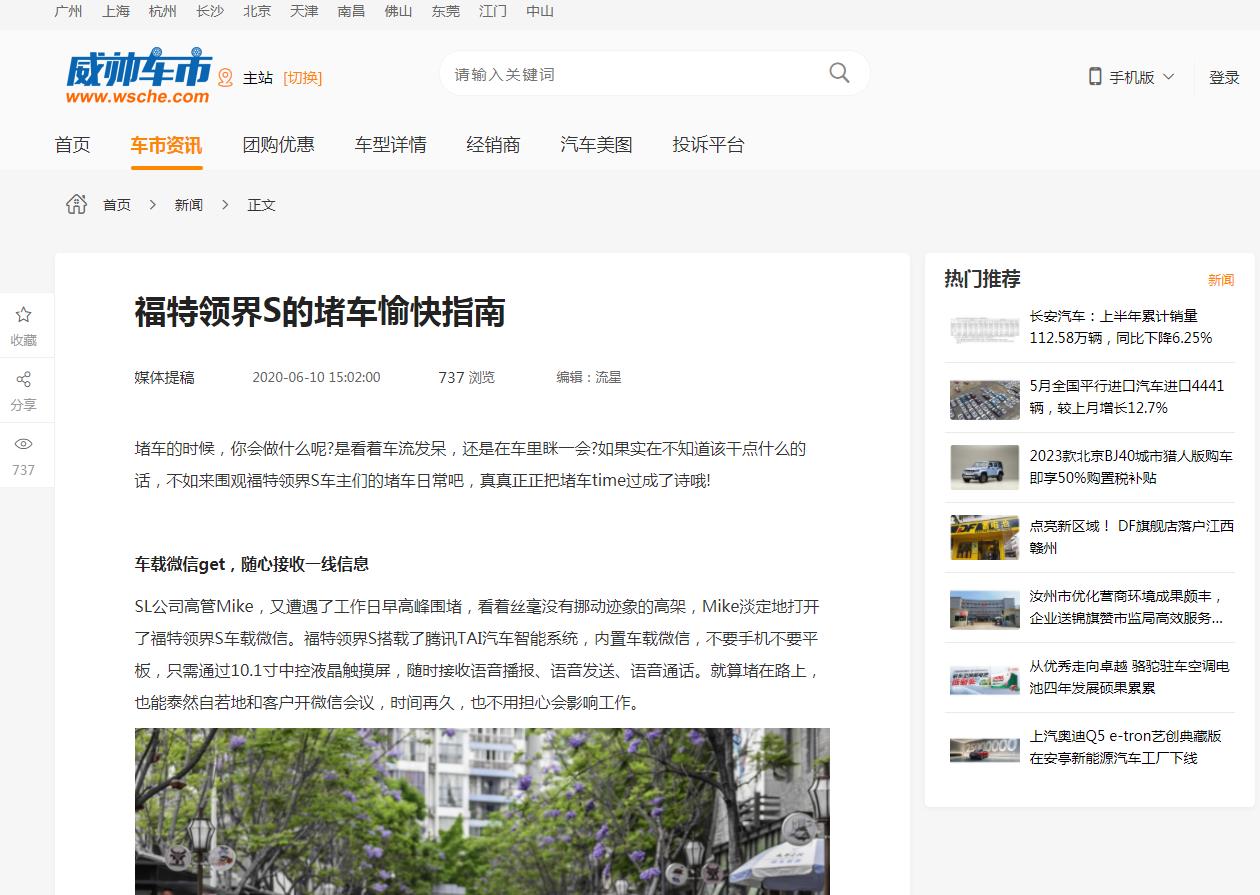The width and height of the screenshot is (1260, 895).
Task: Click the mobile phone icon by 手机版
Action: [x=1095, y=76]
